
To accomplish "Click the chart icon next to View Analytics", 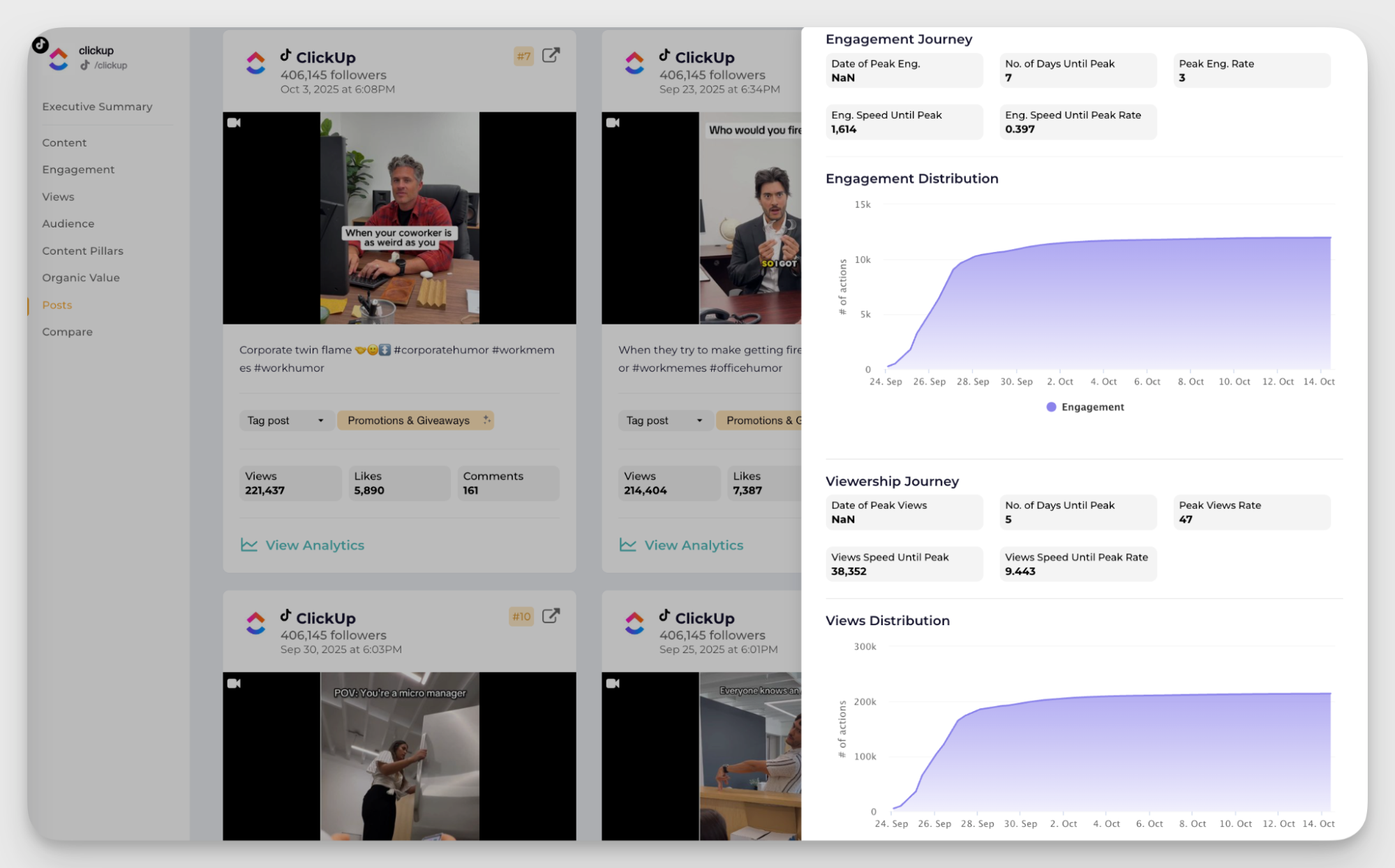I will (248, 545).
